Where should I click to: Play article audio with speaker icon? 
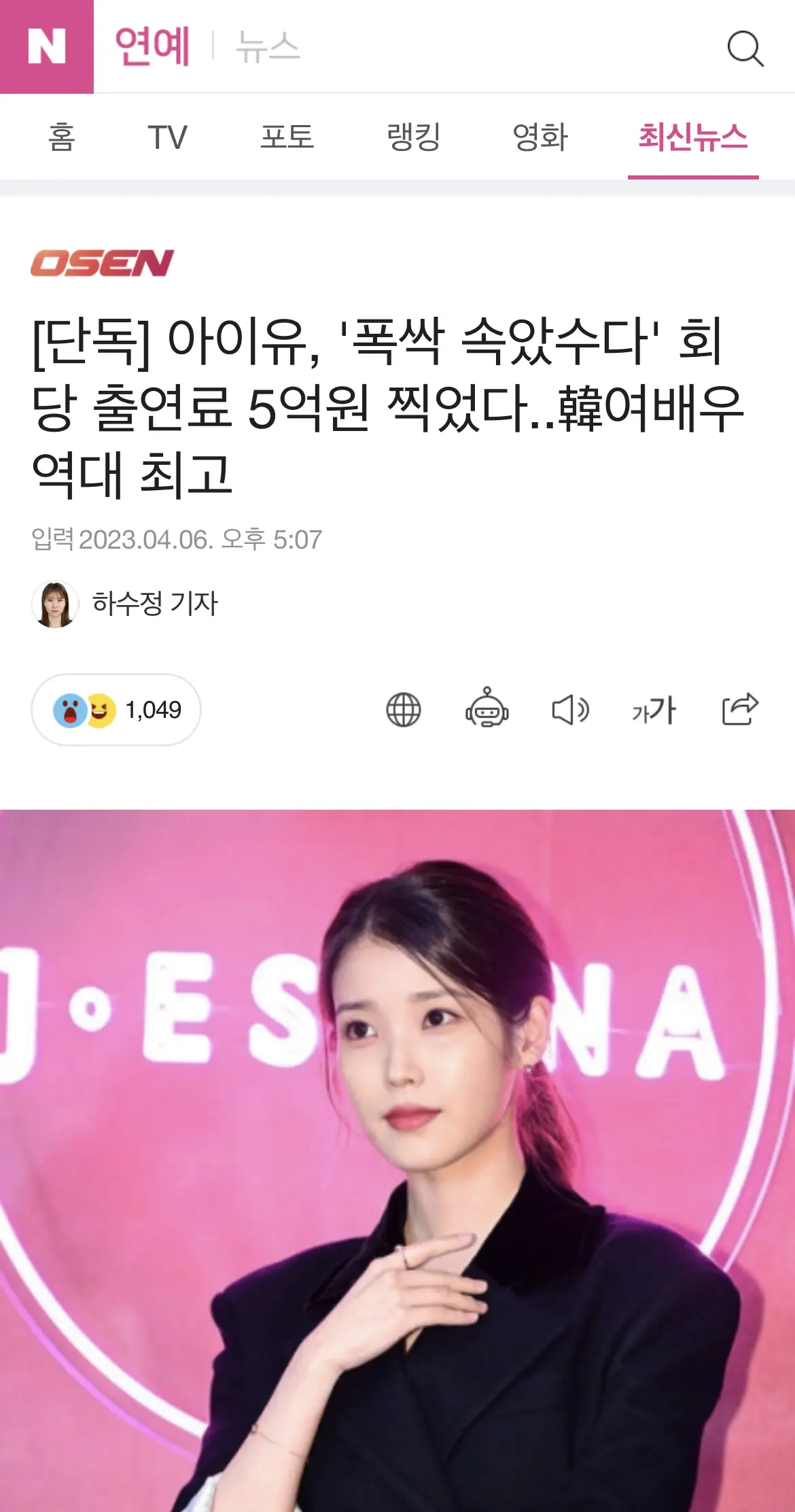(570, 710)
